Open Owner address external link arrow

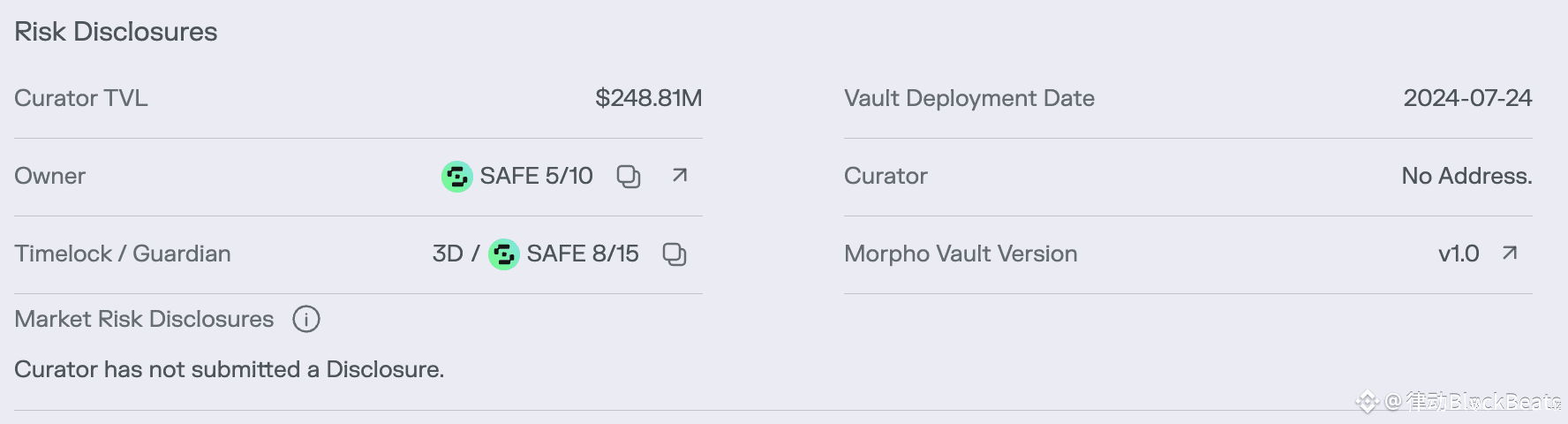(x=679, y=176)
